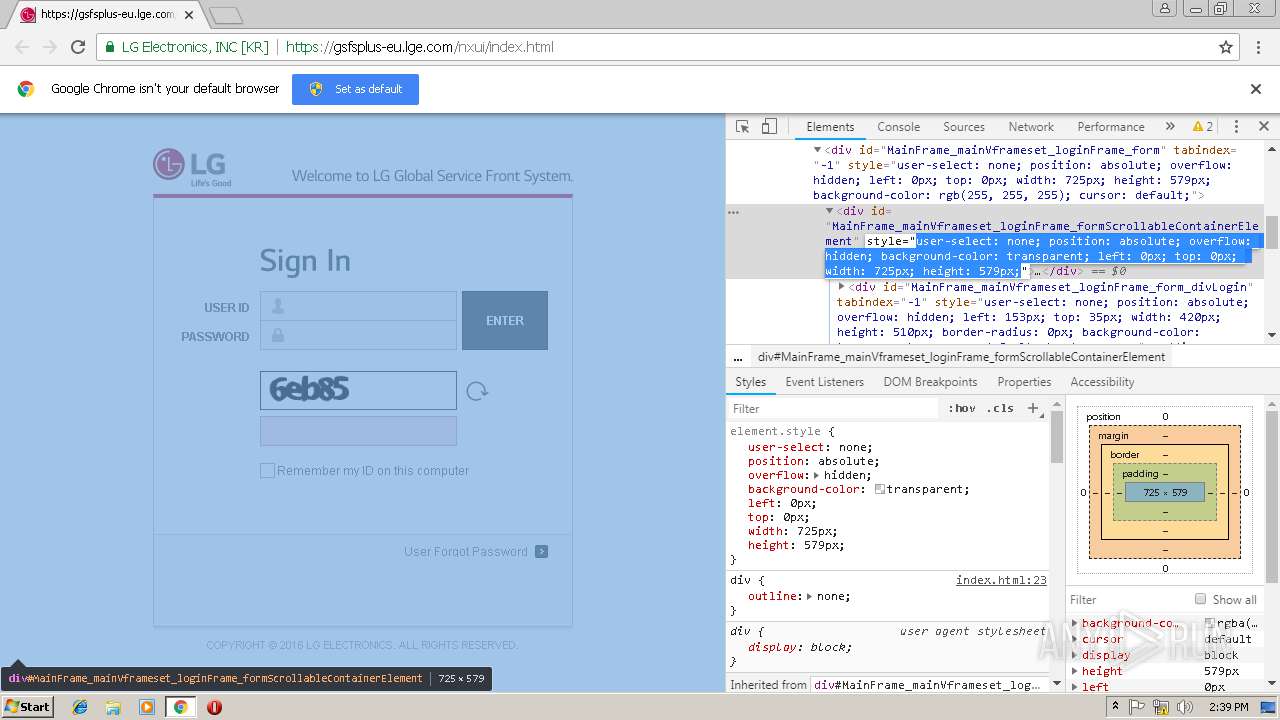Expand the computed cursor property
This screenshot has height=720, width=1280.
[1075, 639]
